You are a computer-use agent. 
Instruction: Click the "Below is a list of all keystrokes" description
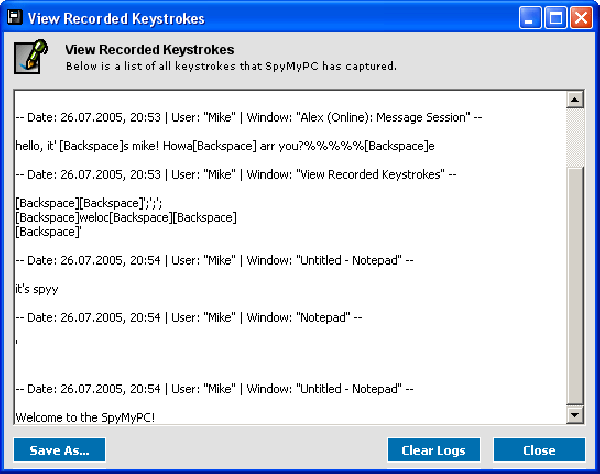point(231,66)
